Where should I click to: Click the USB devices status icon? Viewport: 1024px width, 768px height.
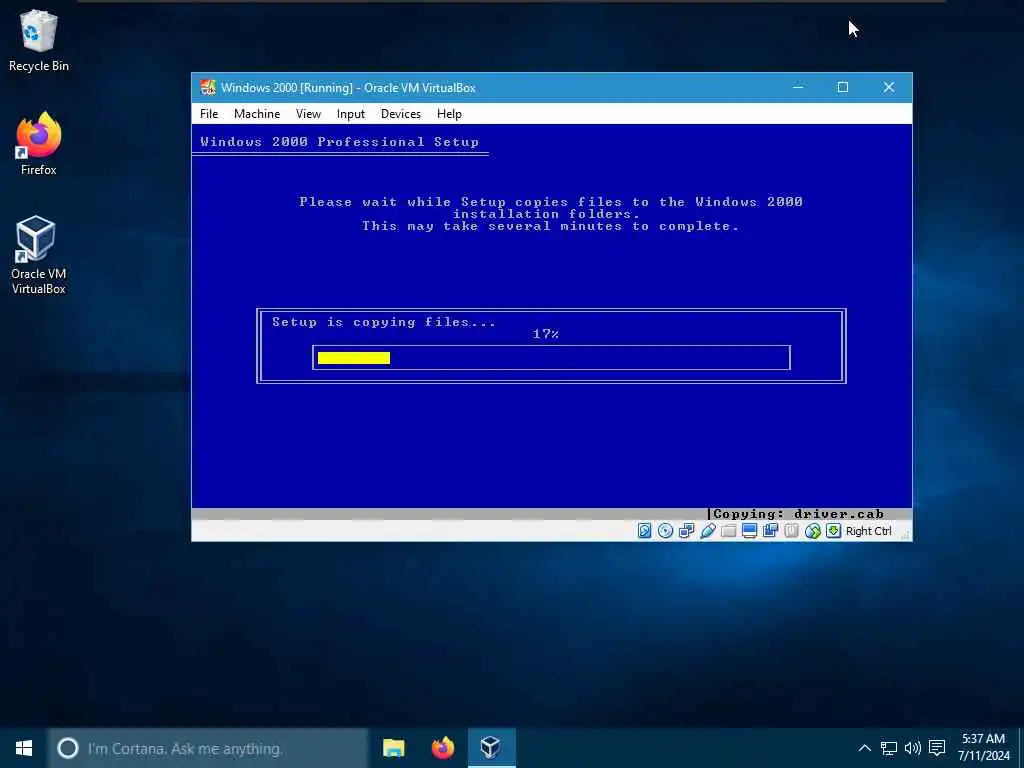coord(707,531)
